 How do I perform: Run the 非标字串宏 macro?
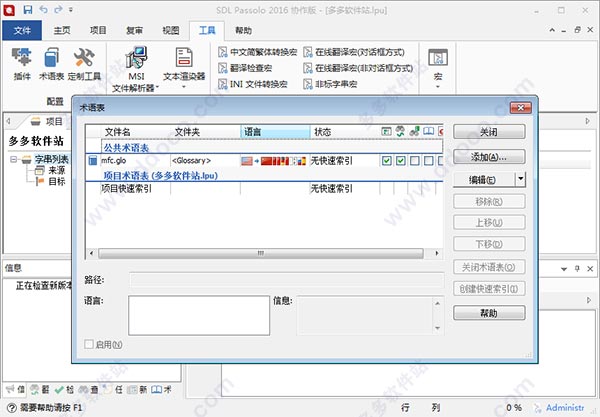(x=330, y=84)
